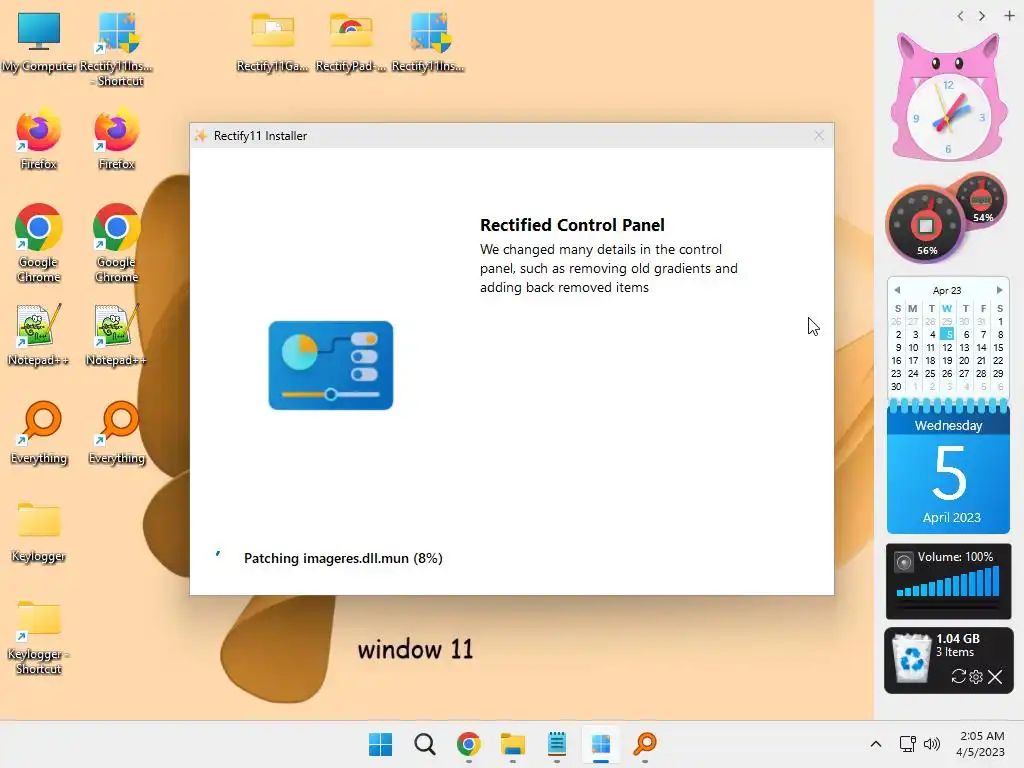Click the speaker mute icon in volume gadget
Viewport: 1024px width, 768px height.
(904, 562)
